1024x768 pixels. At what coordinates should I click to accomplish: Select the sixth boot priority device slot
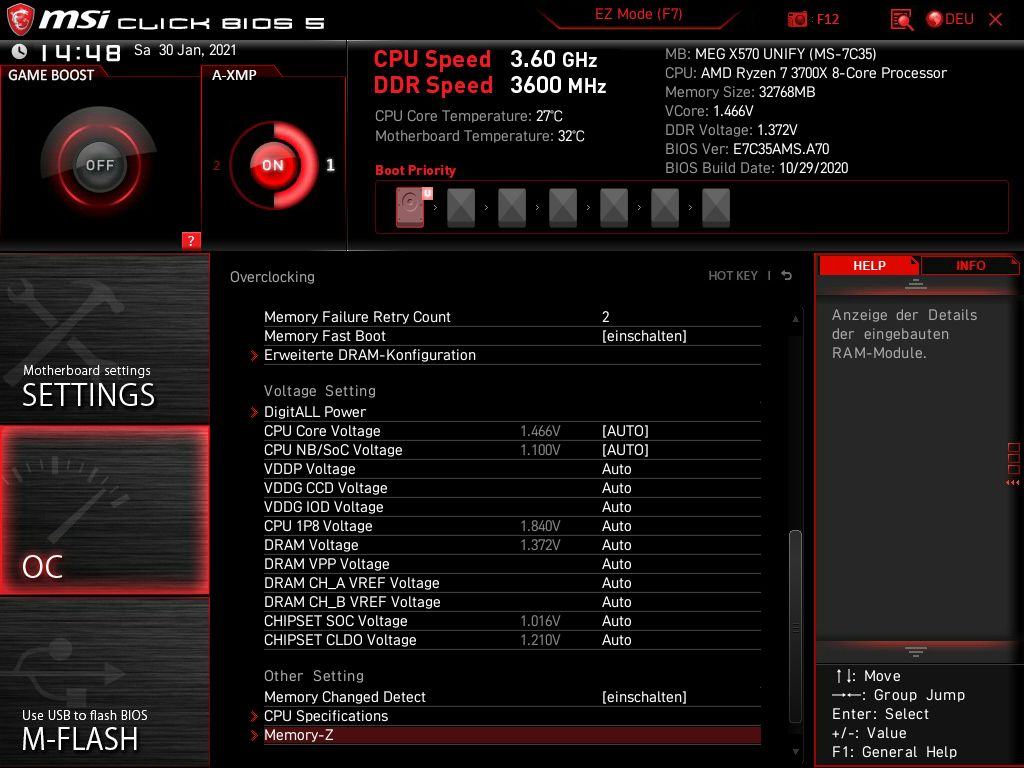(665, 208)
